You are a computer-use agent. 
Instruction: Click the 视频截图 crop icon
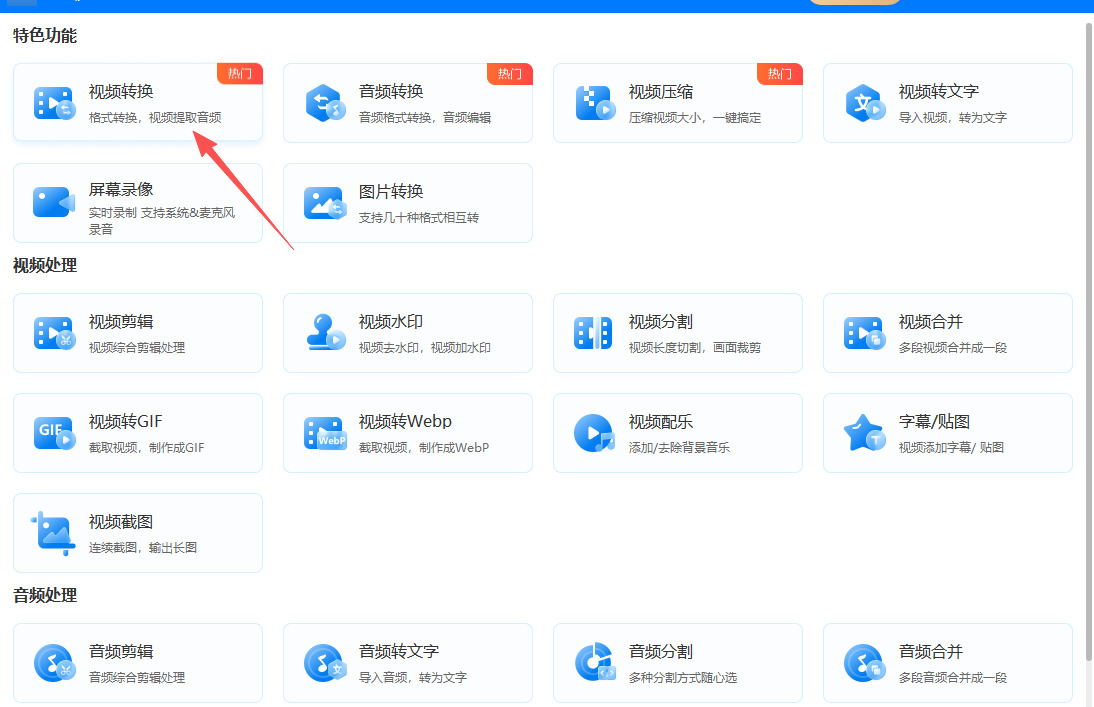tap(53, 533)
